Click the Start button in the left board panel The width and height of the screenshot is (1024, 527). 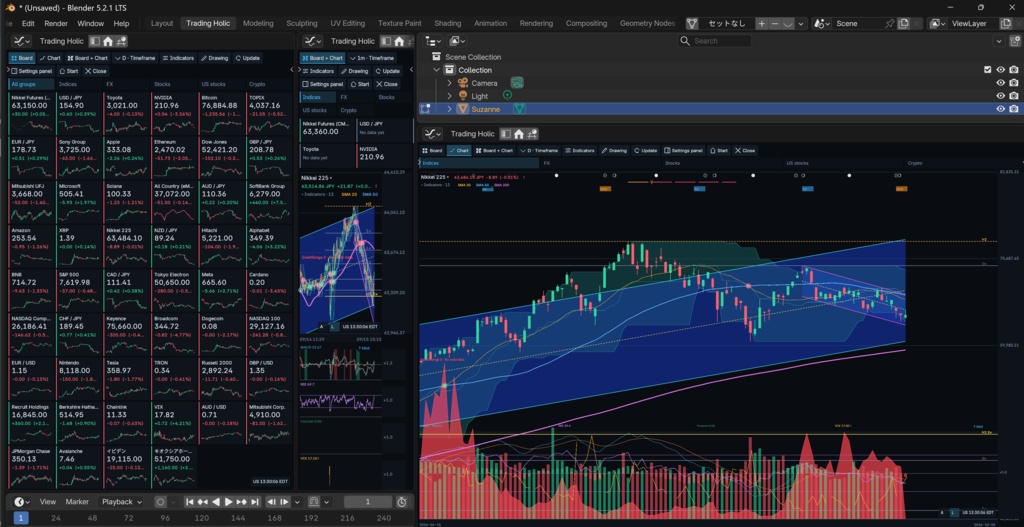coord(69,71)
